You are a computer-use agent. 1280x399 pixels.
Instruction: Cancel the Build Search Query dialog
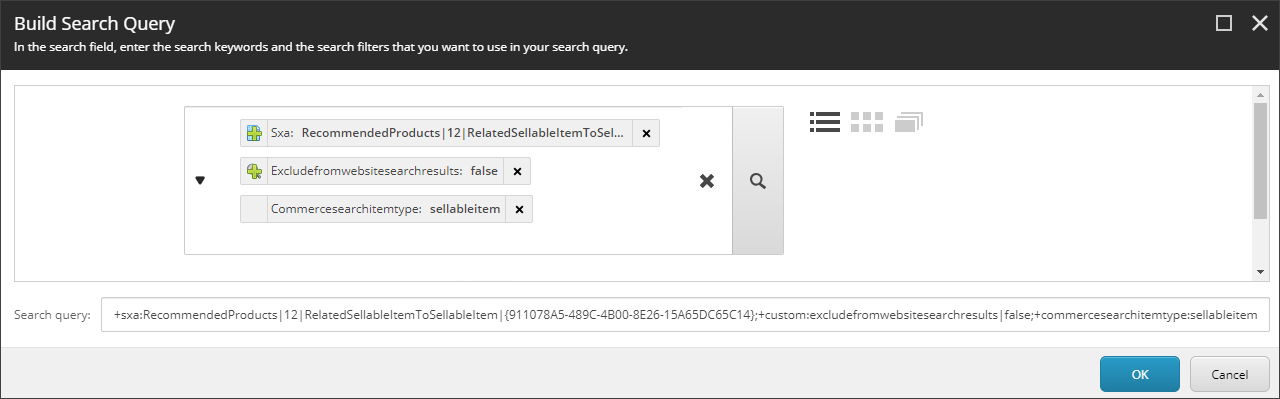click(1230, 374)
